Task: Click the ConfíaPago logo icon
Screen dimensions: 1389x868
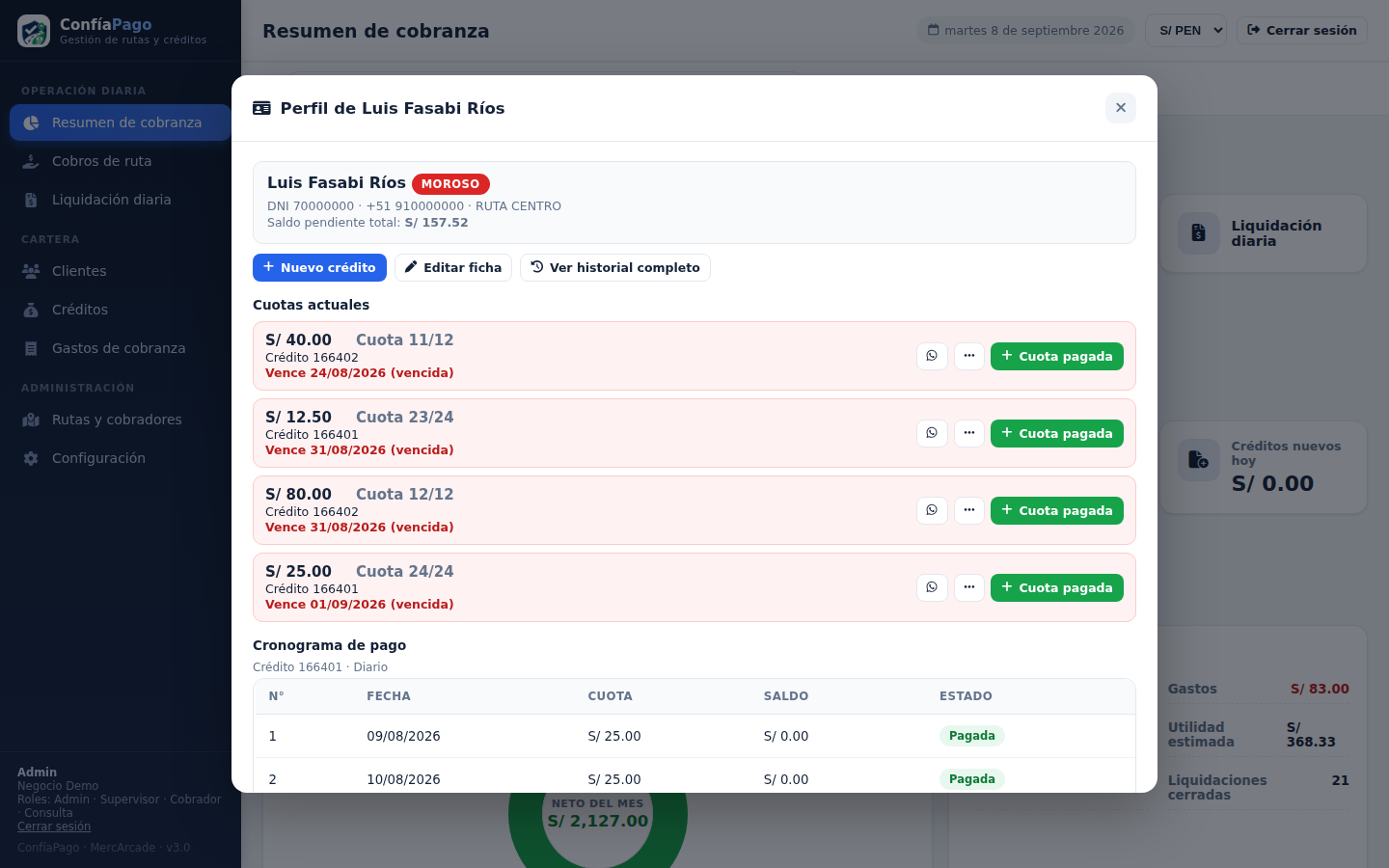Action: click(x=34, y=31)
